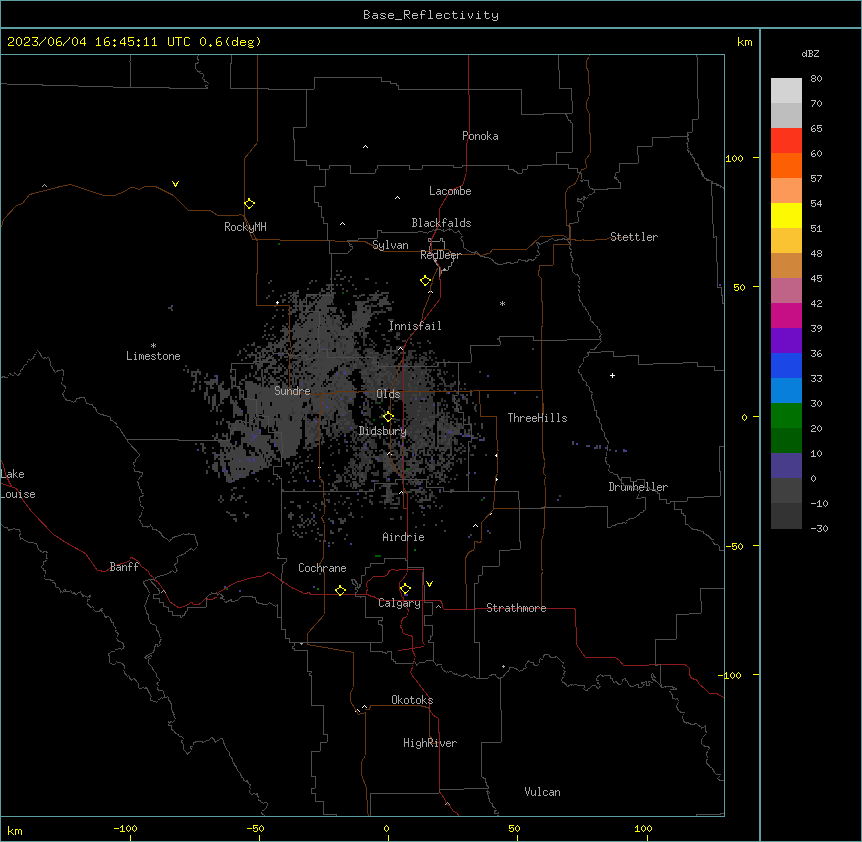Screen dimensions: 862x842
Task: Click the yellow diamond marker above RockyMH
Action: point(249,204)
